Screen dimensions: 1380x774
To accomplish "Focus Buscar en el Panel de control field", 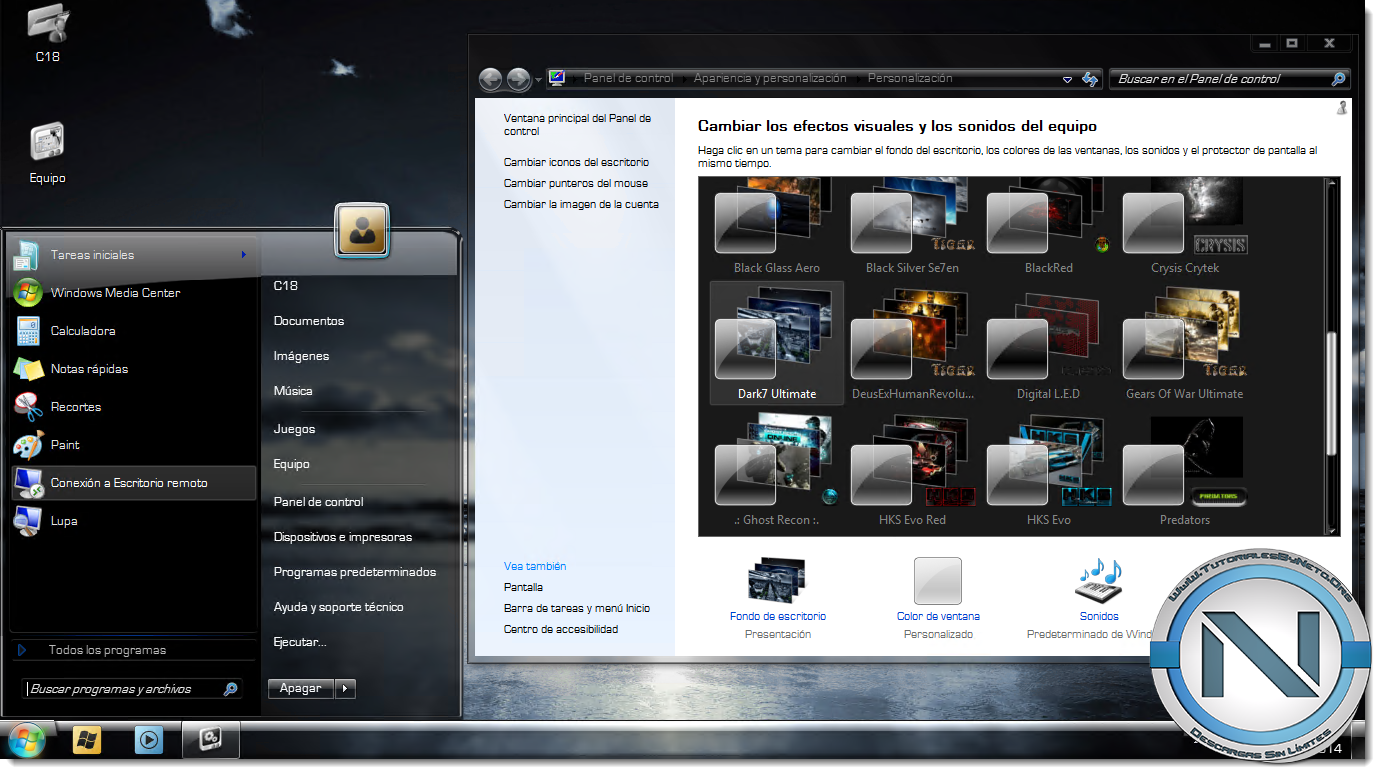I will pos(1229,79).
